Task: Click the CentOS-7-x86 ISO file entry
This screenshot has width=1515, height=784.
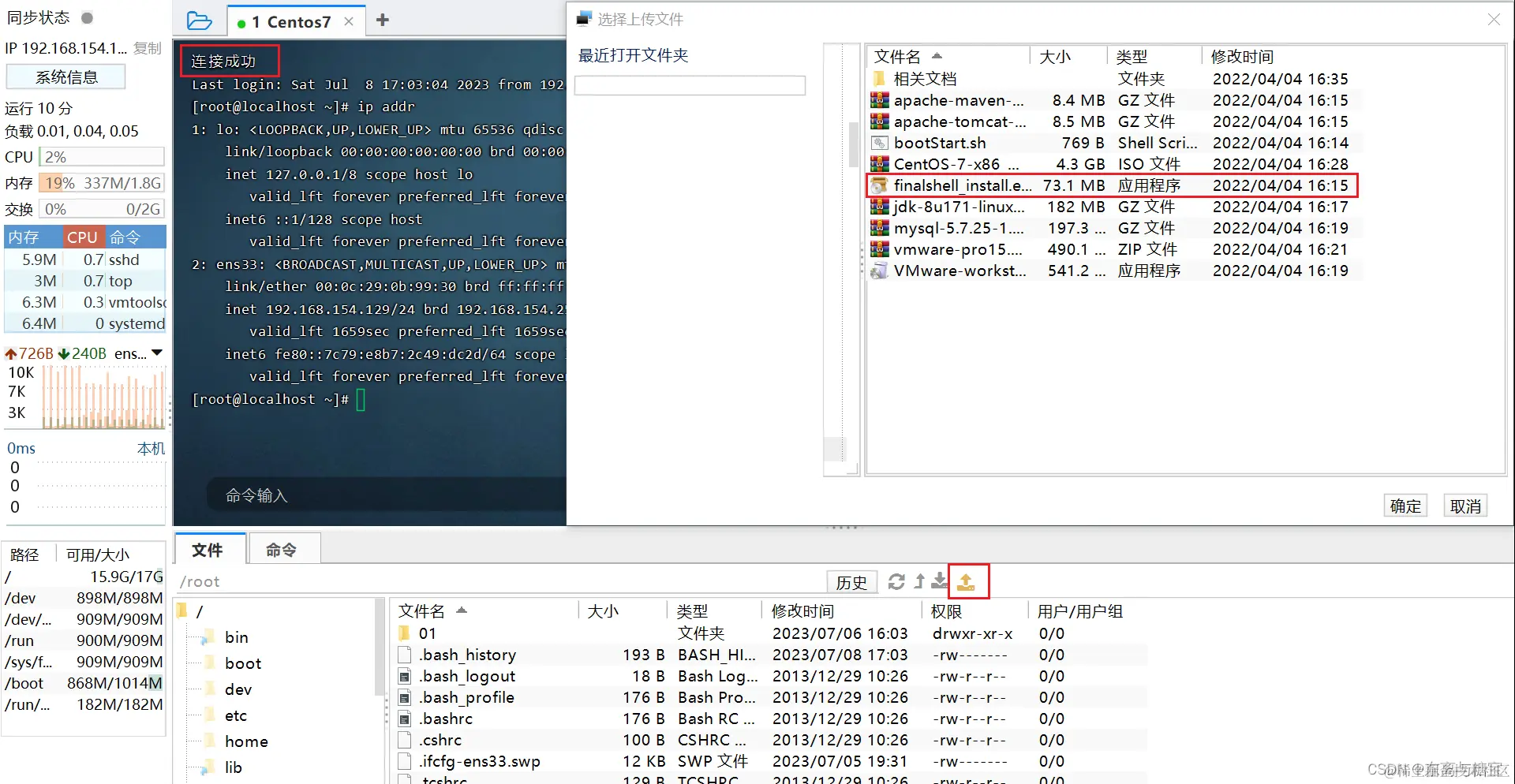Action: pyautogui.click(x=947, y=164)
